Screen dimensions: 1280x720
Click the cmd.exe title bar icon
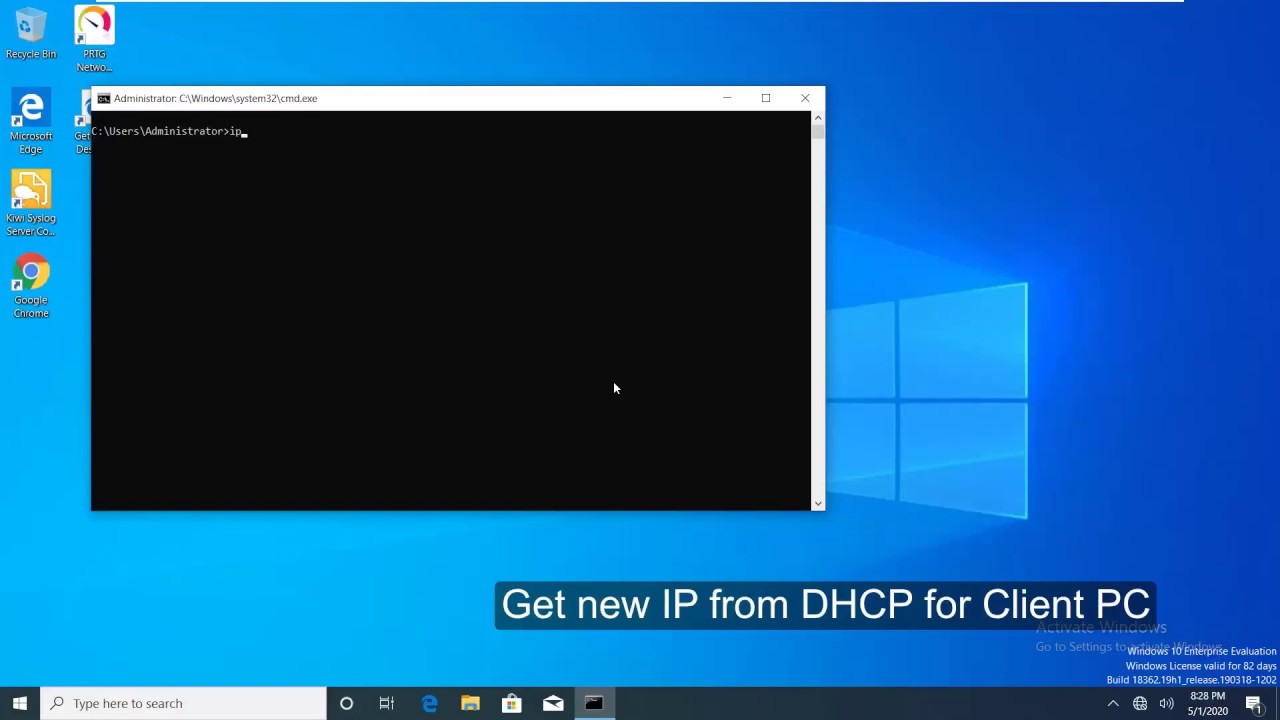coord(103,98)
